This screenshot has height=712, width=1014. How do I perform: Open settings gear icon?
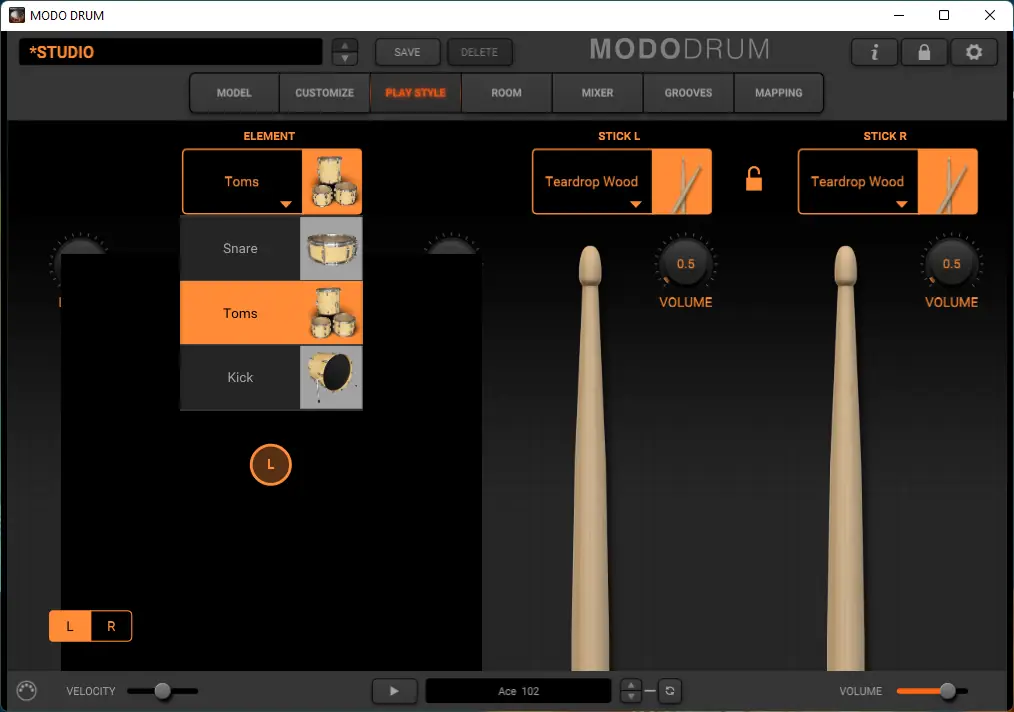tap(974, 52)
